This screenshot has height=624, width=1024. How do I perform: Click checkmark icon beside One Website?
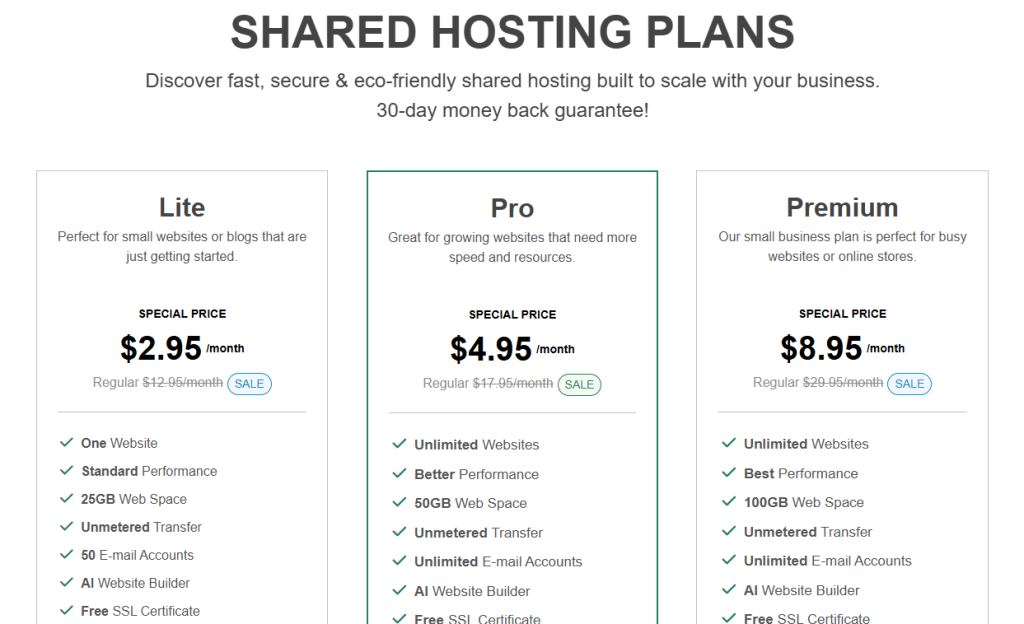click(x=67, y=443)
